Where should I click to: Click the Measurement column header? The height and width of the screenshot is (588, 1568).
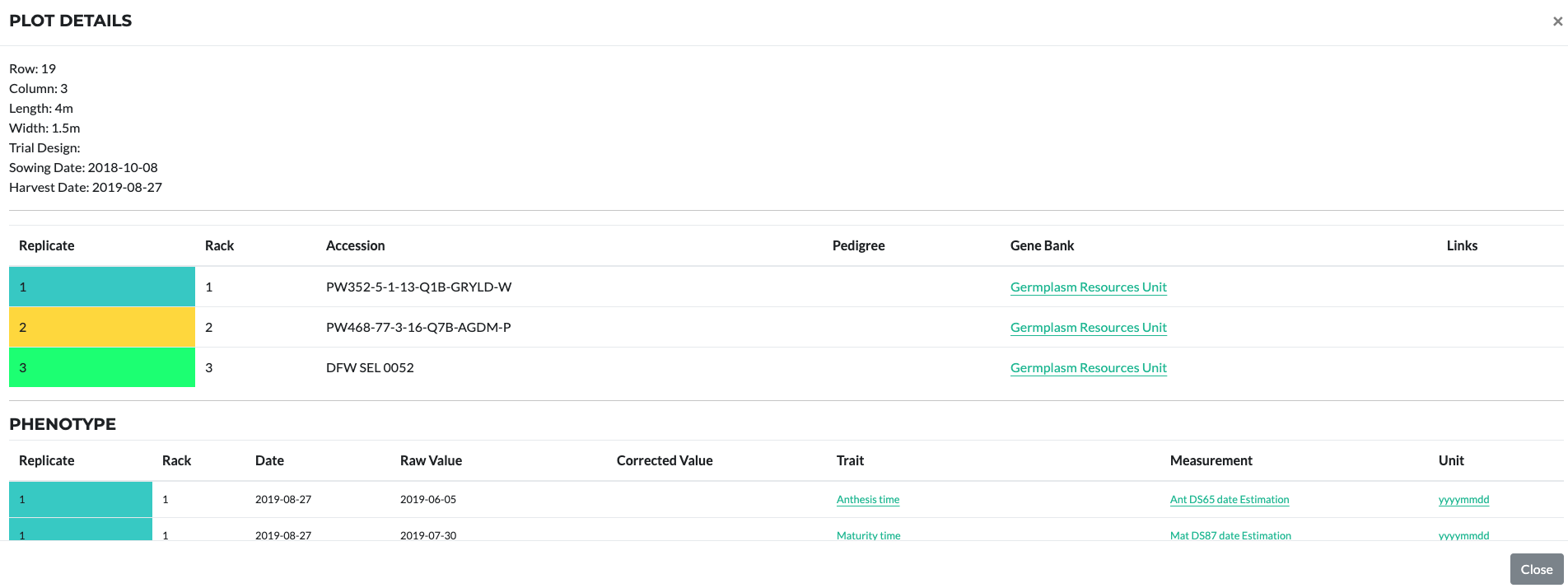[1211, 460]
